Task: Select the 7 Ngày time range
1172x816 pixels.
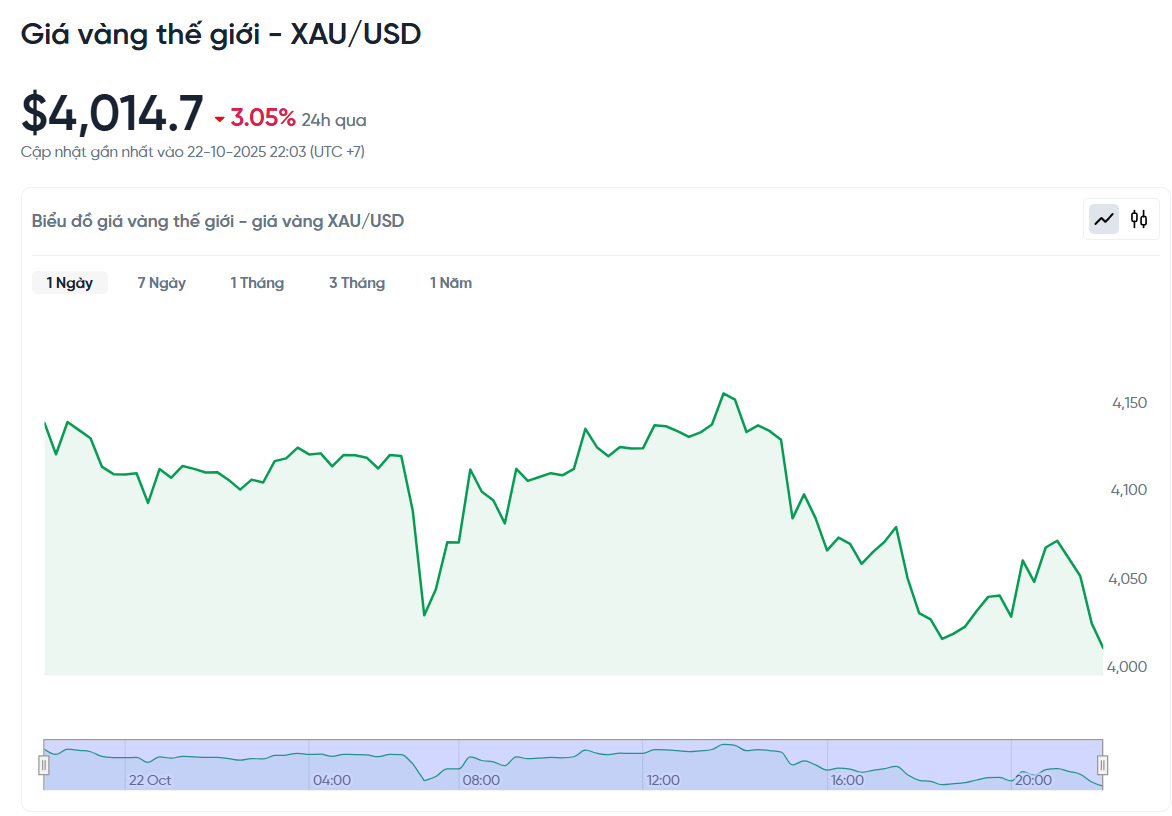Action: [162, 283]
